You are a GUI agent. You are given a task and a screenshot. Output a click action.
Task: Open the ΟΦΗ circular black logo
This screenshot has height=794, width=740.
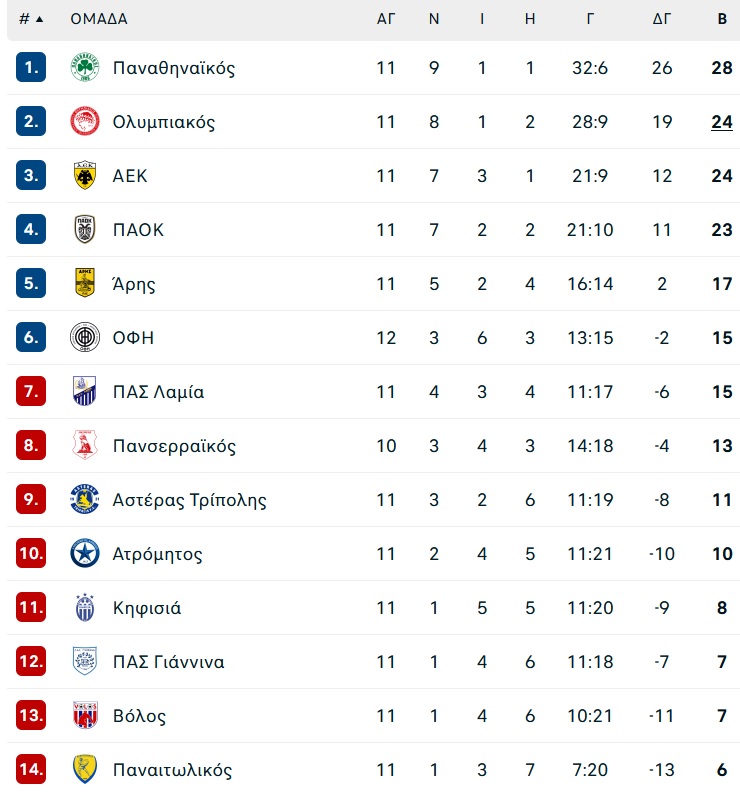tap(85, 337)
